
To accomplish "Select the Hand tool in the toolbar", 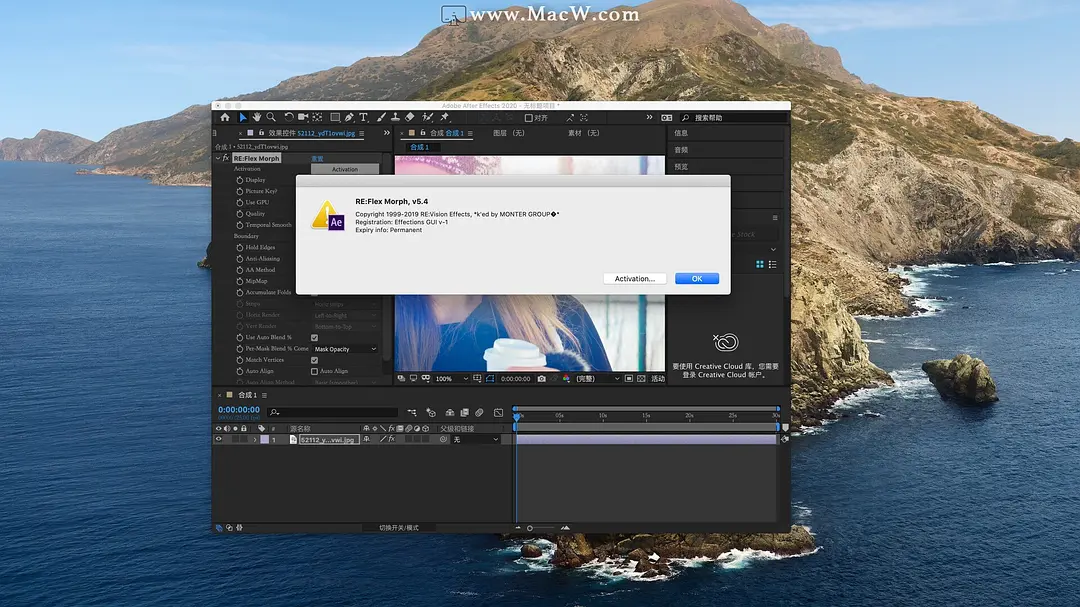I will 258,117.
